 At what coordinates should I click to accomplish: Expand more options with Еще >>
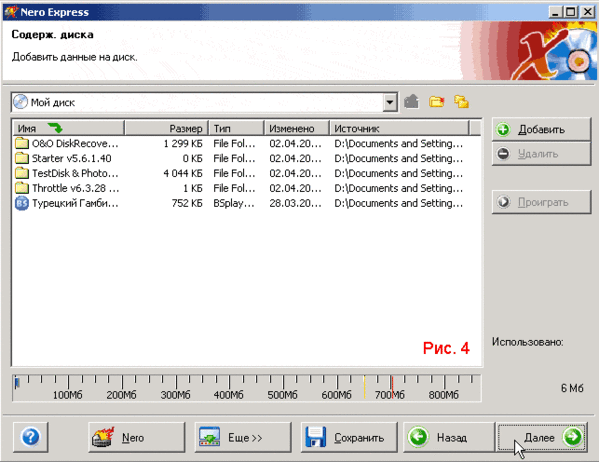(x=243, y=437)
